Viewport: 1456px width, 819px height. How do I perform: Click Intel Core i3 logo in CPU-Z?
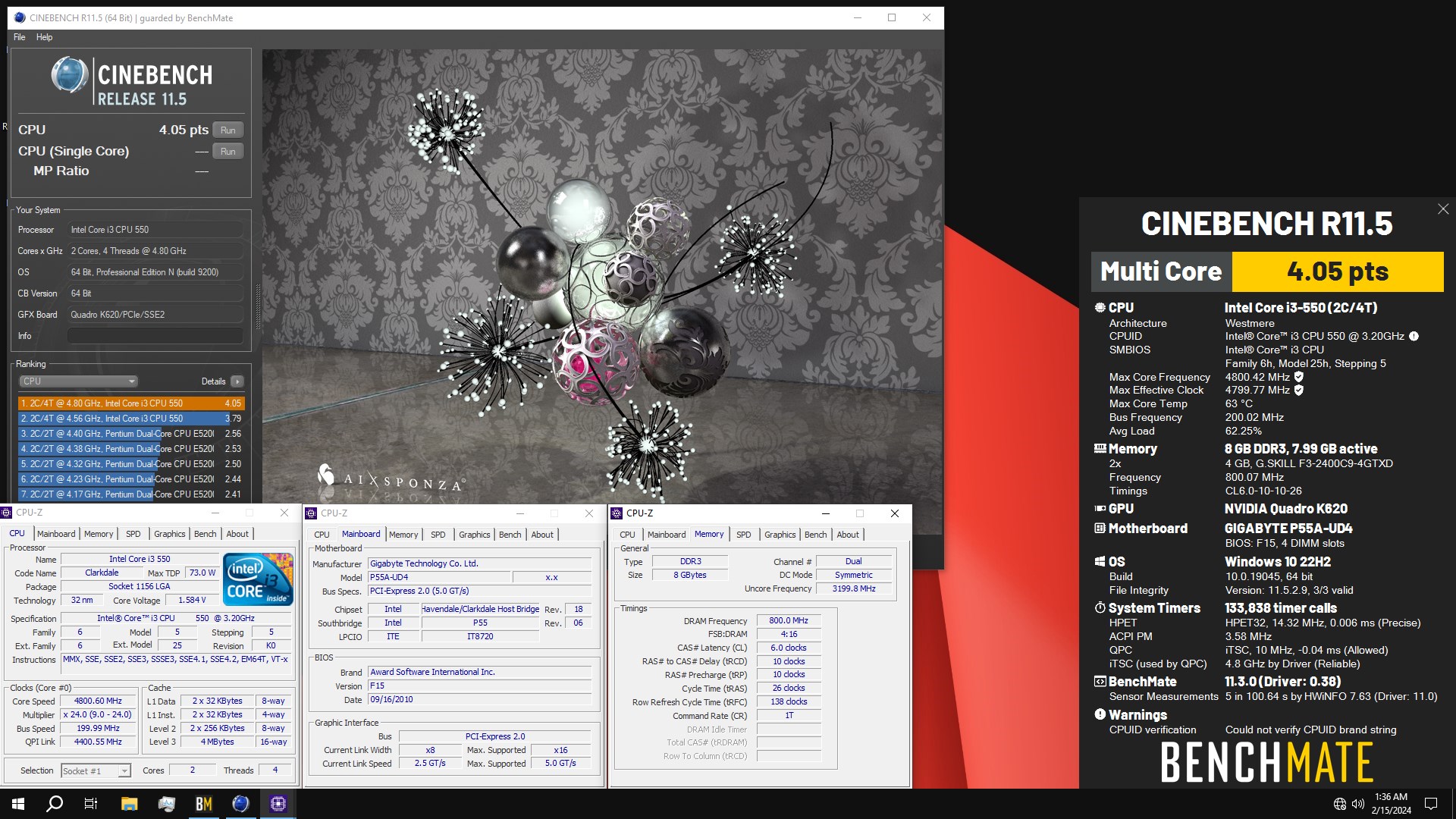pos(258,579)
